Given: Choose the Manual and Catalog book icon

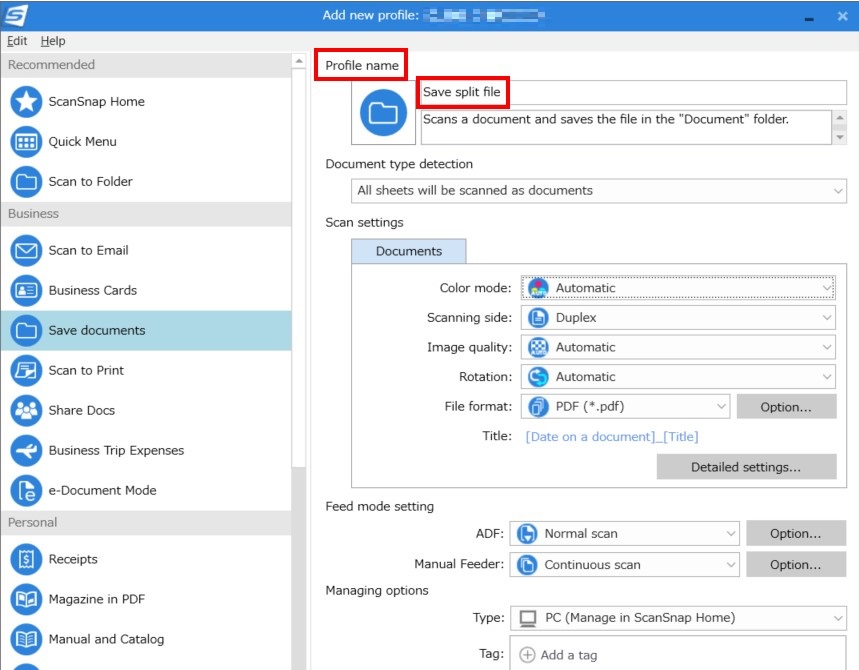Looking at the screenshot, I should pyautogui.click(x=26, y=639).
